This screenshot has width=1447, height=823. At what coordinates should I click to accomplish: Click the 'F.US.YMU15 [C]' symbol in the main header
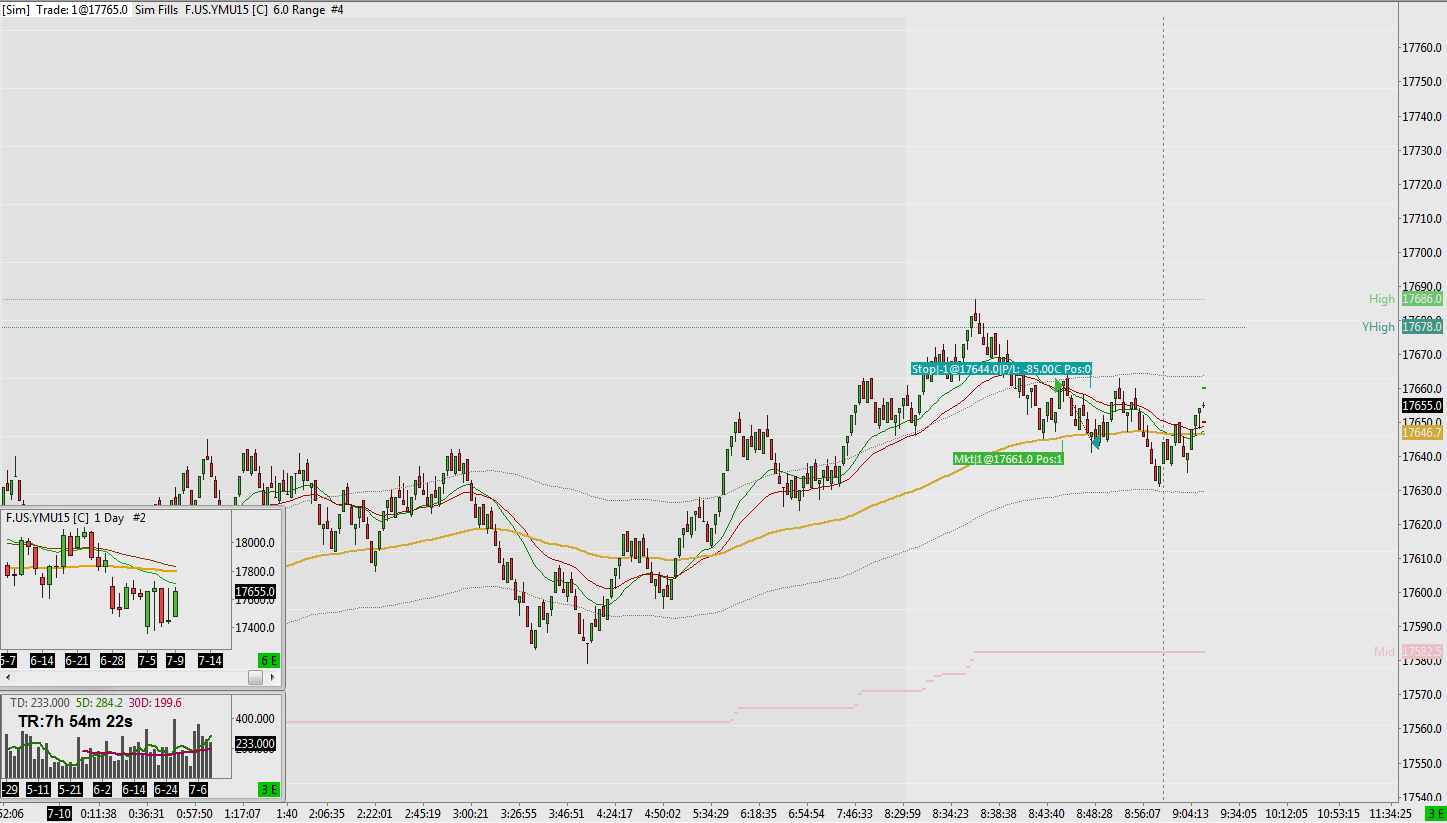(x=226, y=9)
